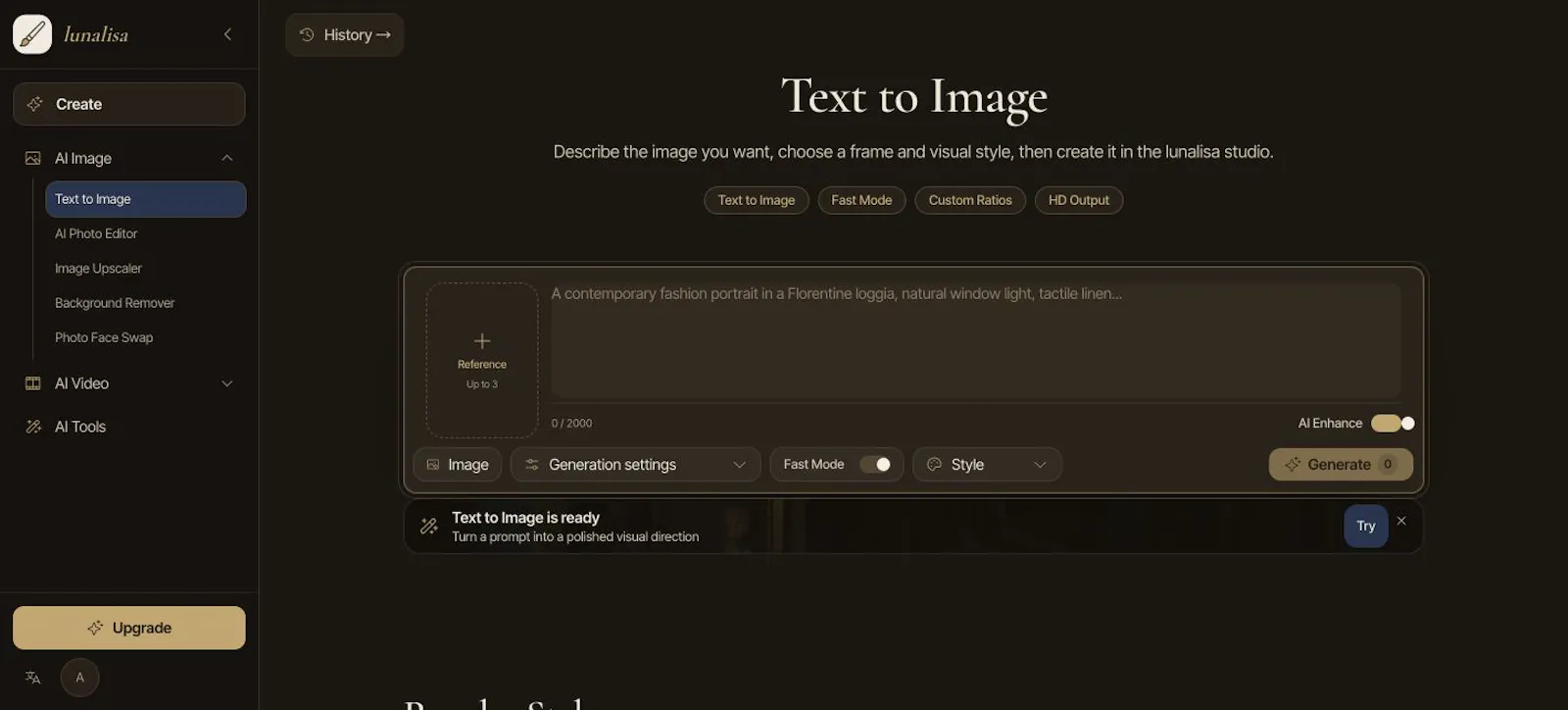Click the Text to Image page heading

(914, 96)
